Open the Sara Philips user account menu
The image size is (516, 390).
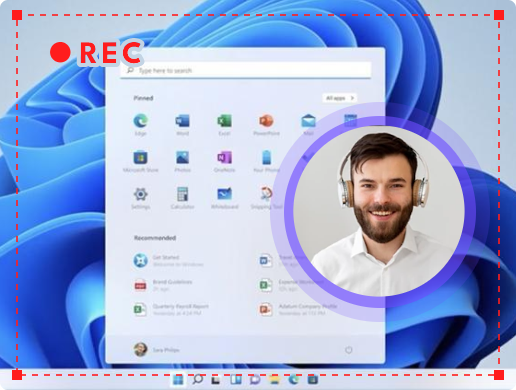[x=156, y=350]
